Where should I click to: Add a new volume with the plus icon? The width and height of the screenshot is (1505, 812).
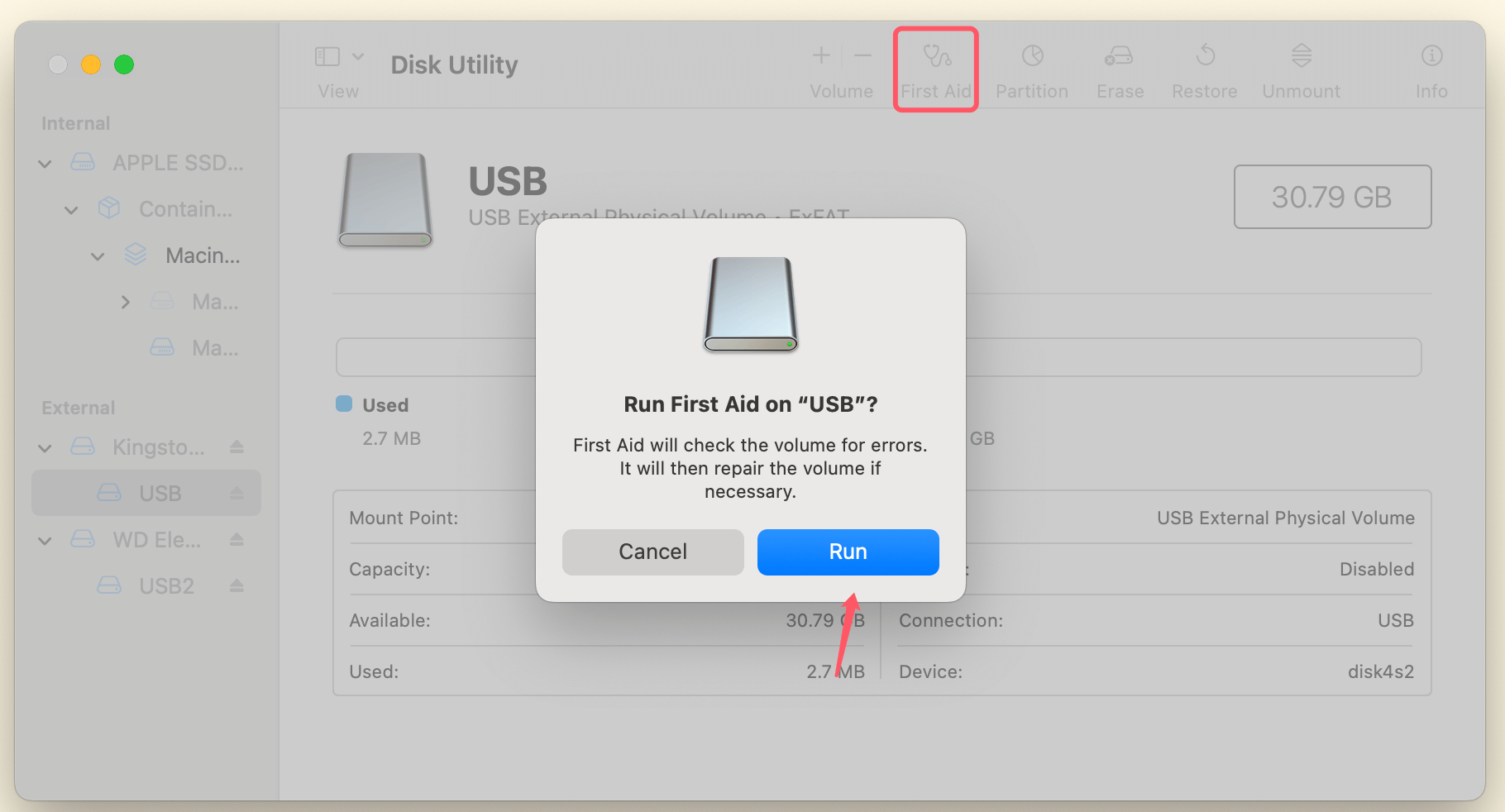(x=820, y=56)
